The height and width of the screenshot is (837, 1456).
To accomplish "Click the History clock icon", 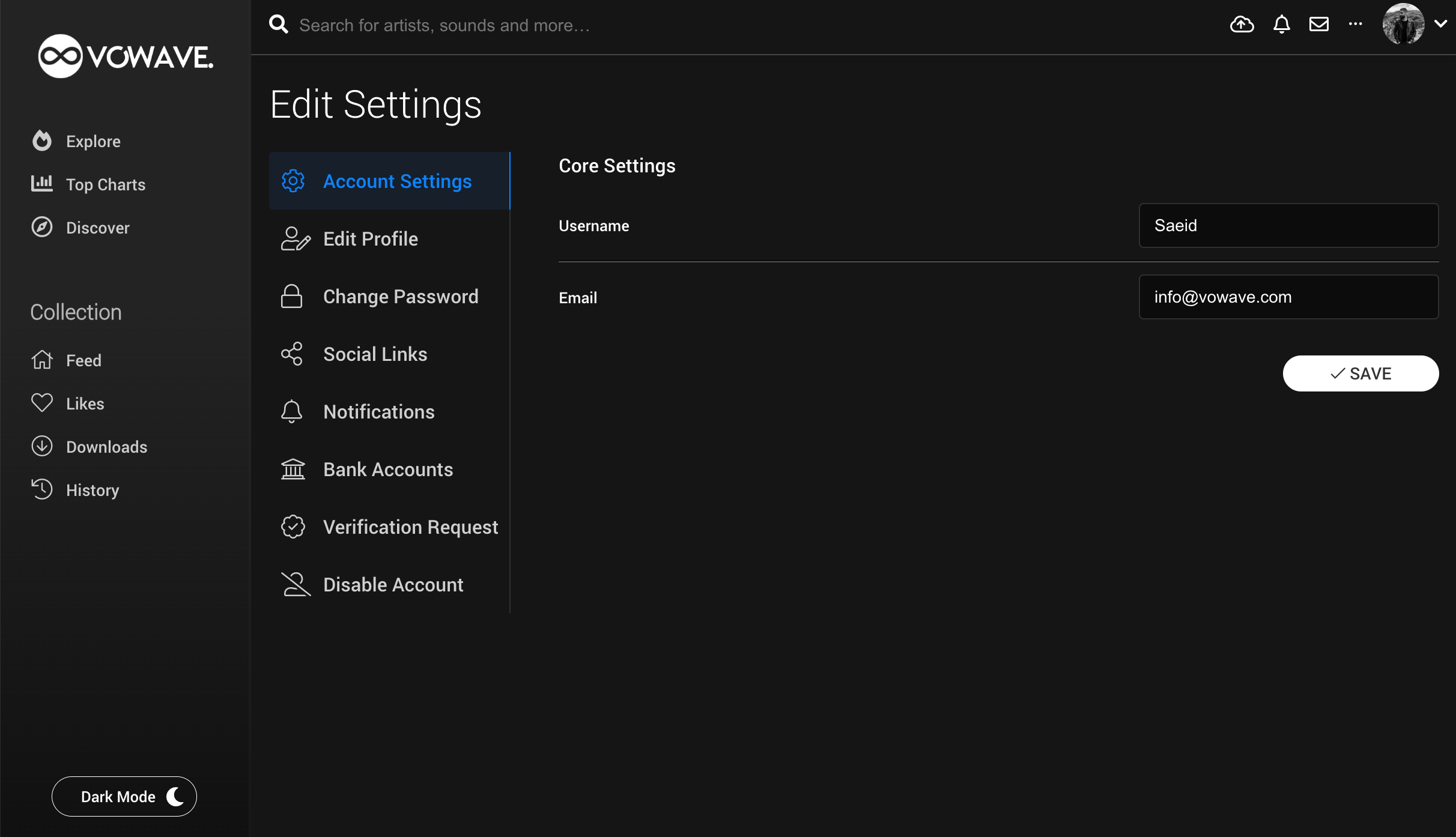I will [41, 489].
